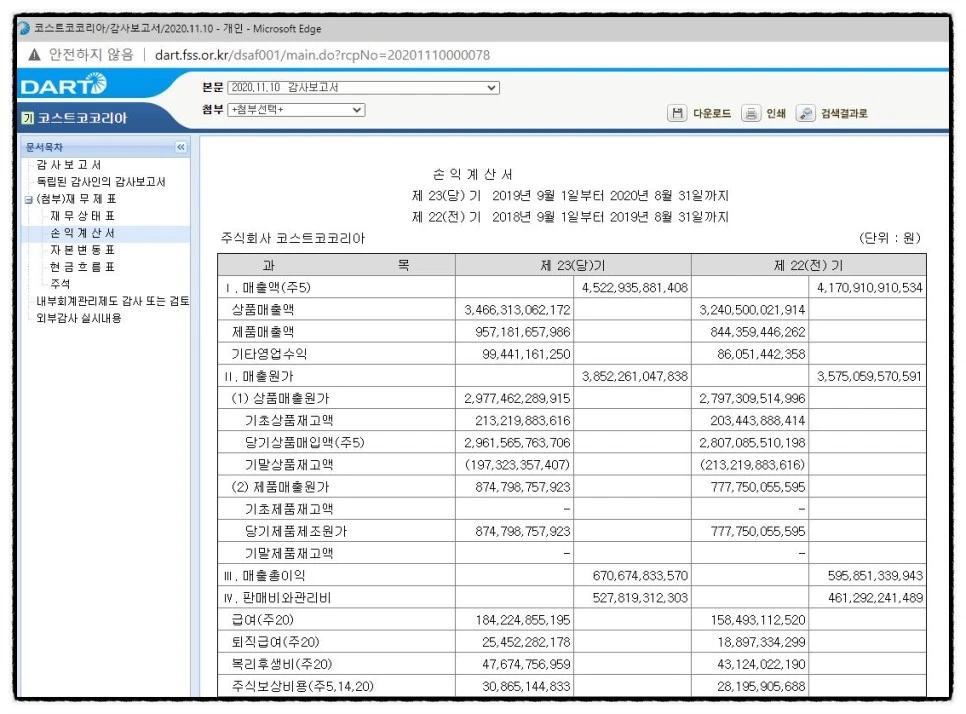Screen dimensions: 966x714
Task: Click the Ⅳ. 판매비와관리비 row label
Action: pyautogui.click(x=277, y=598)
